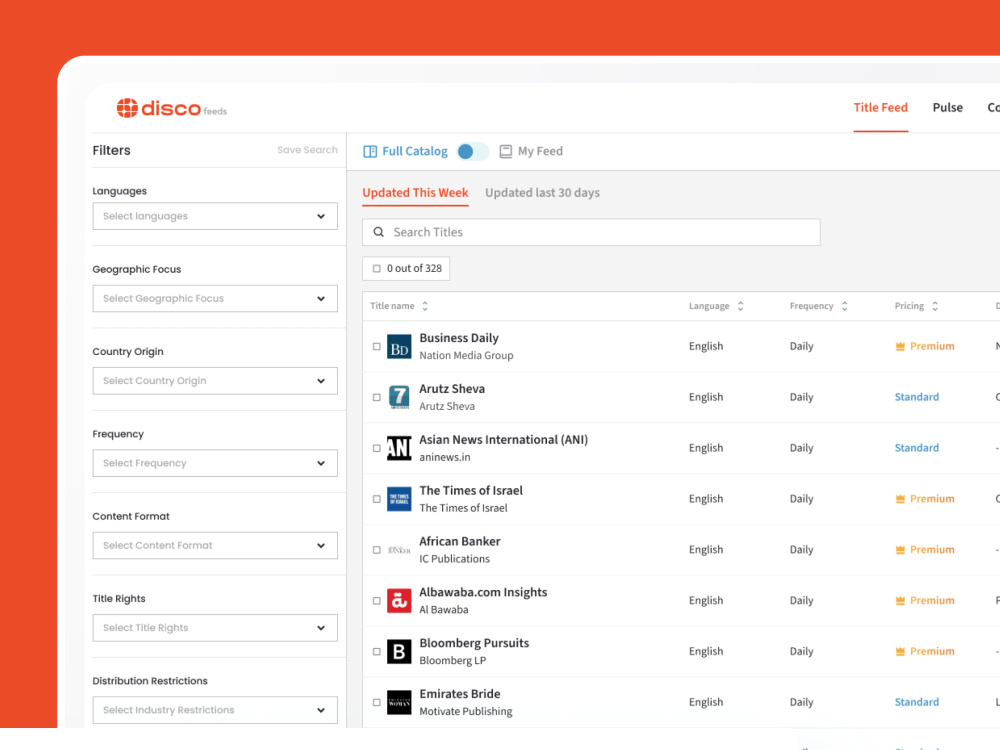
Task: Click the Bloomberg LP publisher text
Action: click(453, 661)
